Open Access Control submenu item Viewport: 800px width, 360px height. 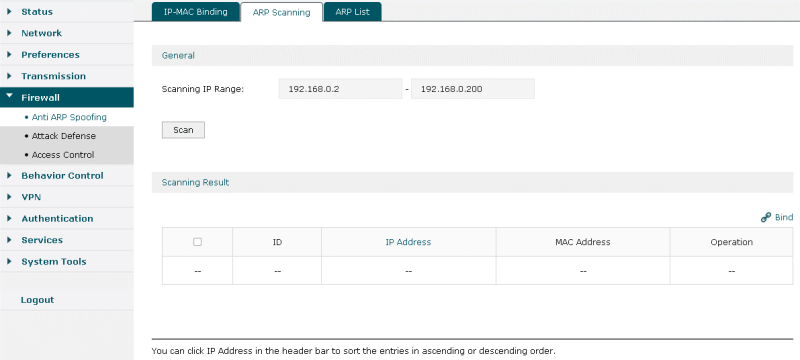(x=63, y=155)
